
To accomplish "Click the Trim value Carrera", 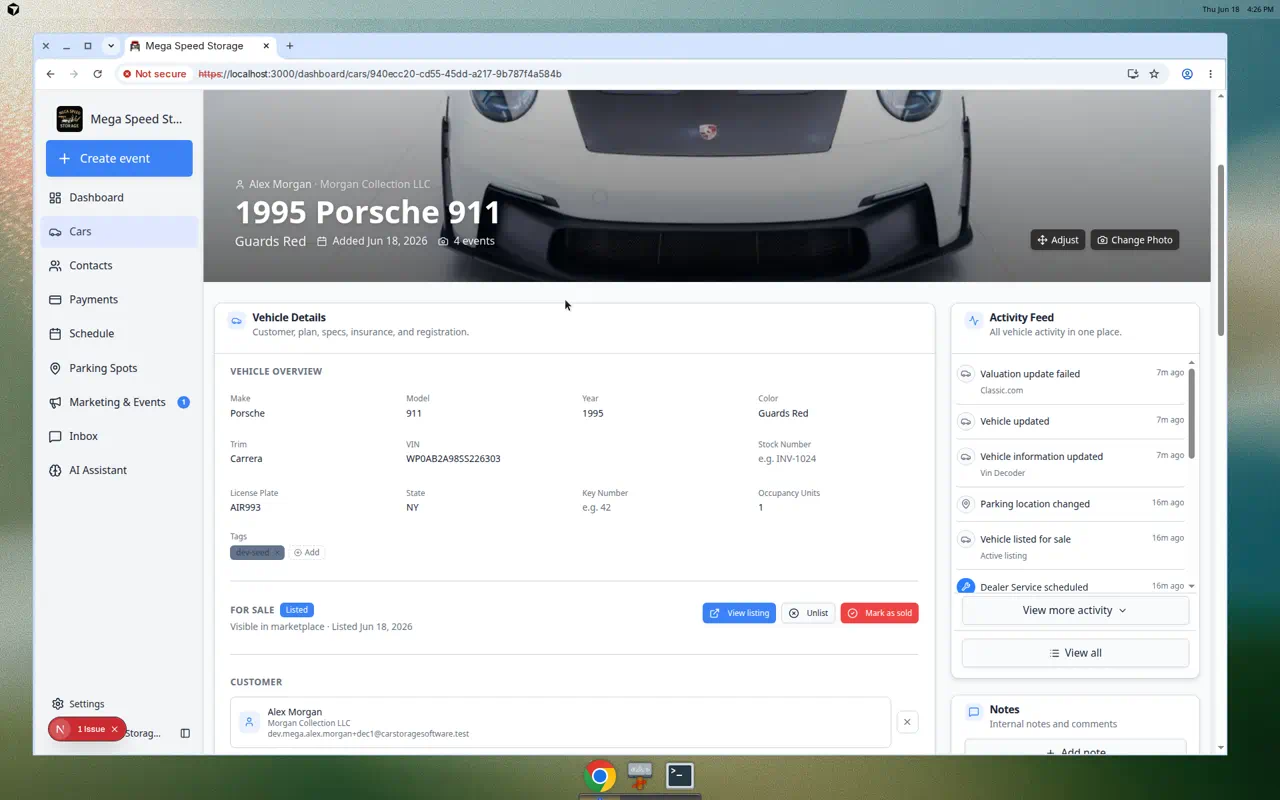I will [x=246, y=459].
